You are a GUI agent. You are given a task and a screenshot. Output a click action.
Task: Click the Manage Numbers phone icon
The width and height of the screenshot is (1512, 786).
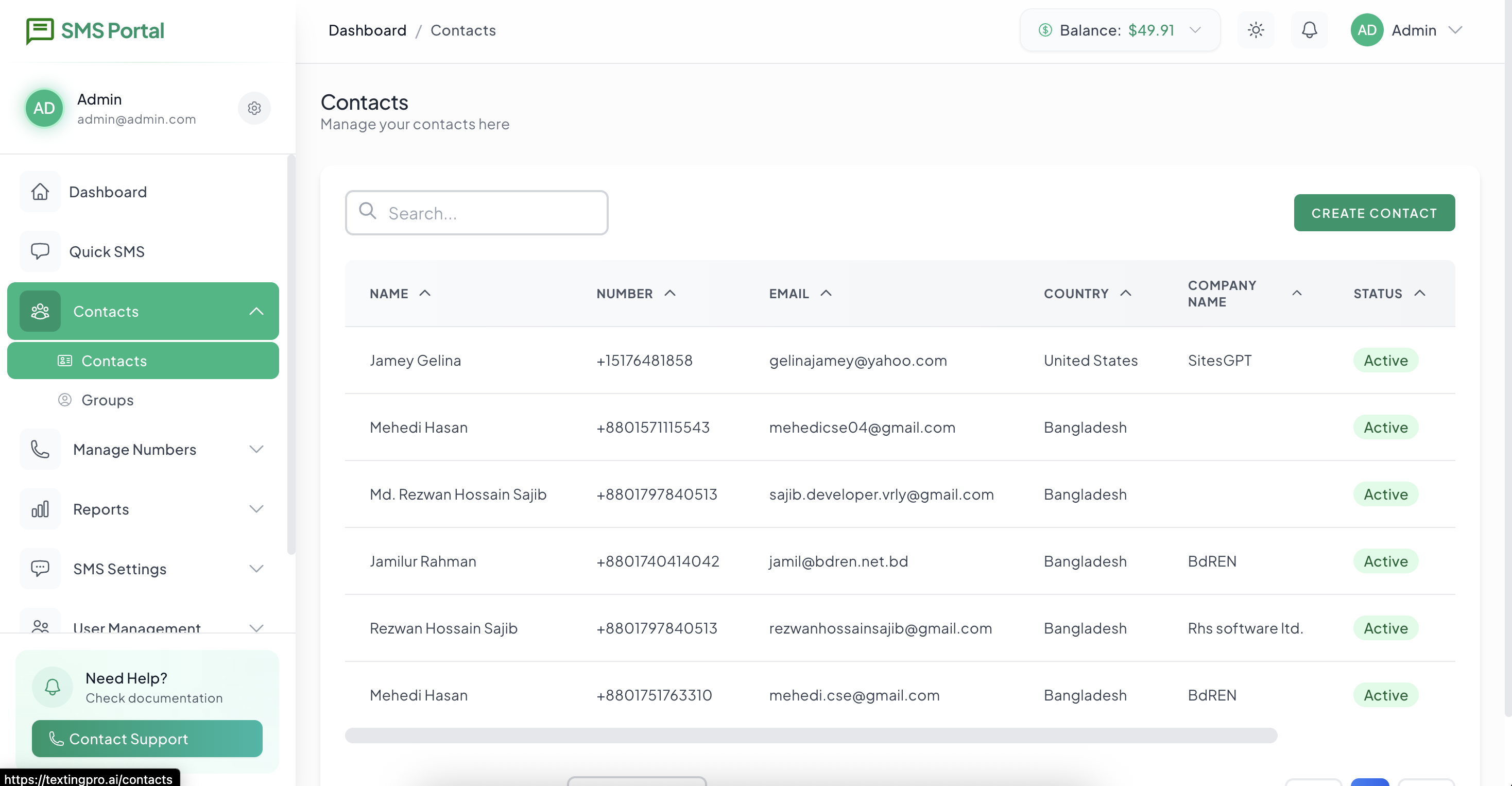point(40,450)
